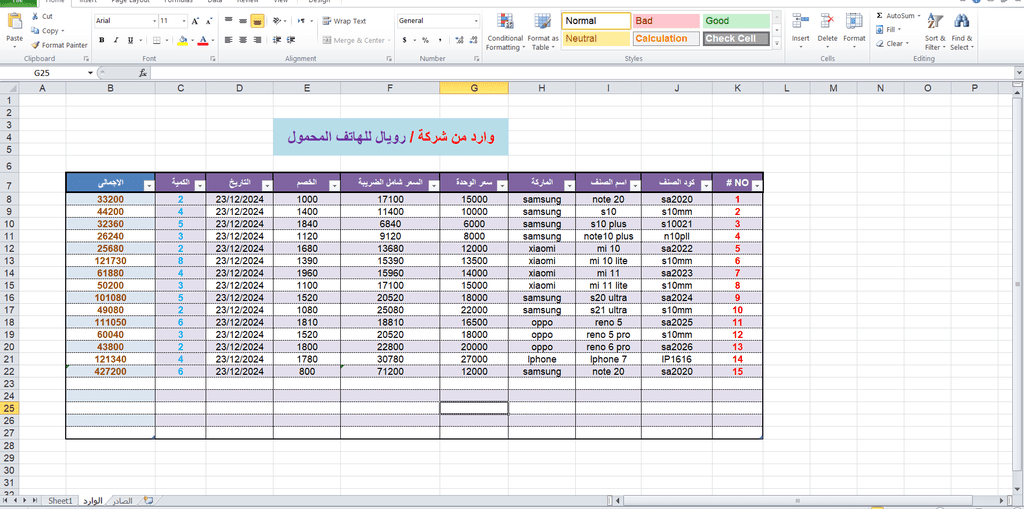This screenshot has height=509, width=1024.
Task: Switch to Sheet1 tab
Action: click(x=60, y=501)
